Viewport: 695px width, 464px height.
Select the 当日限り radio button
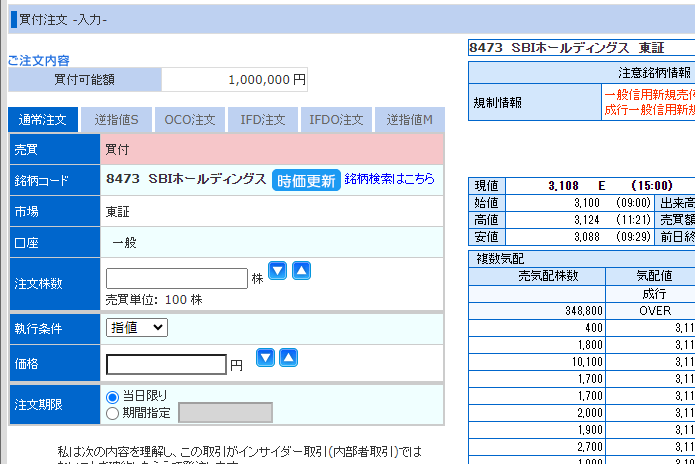tap(113, 397)
